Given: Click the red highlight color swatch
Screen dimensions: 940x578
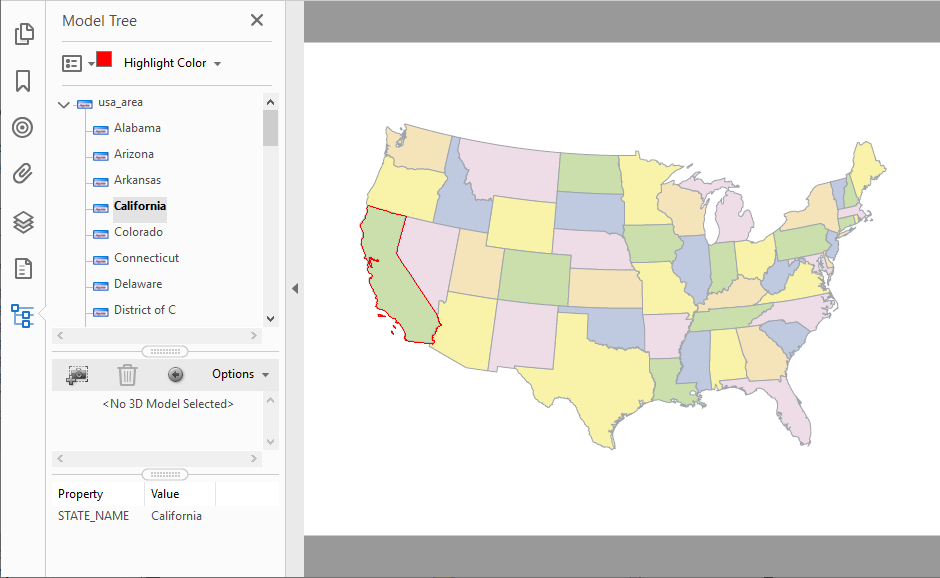Looking at the screenshot, I should coord(104,59).
